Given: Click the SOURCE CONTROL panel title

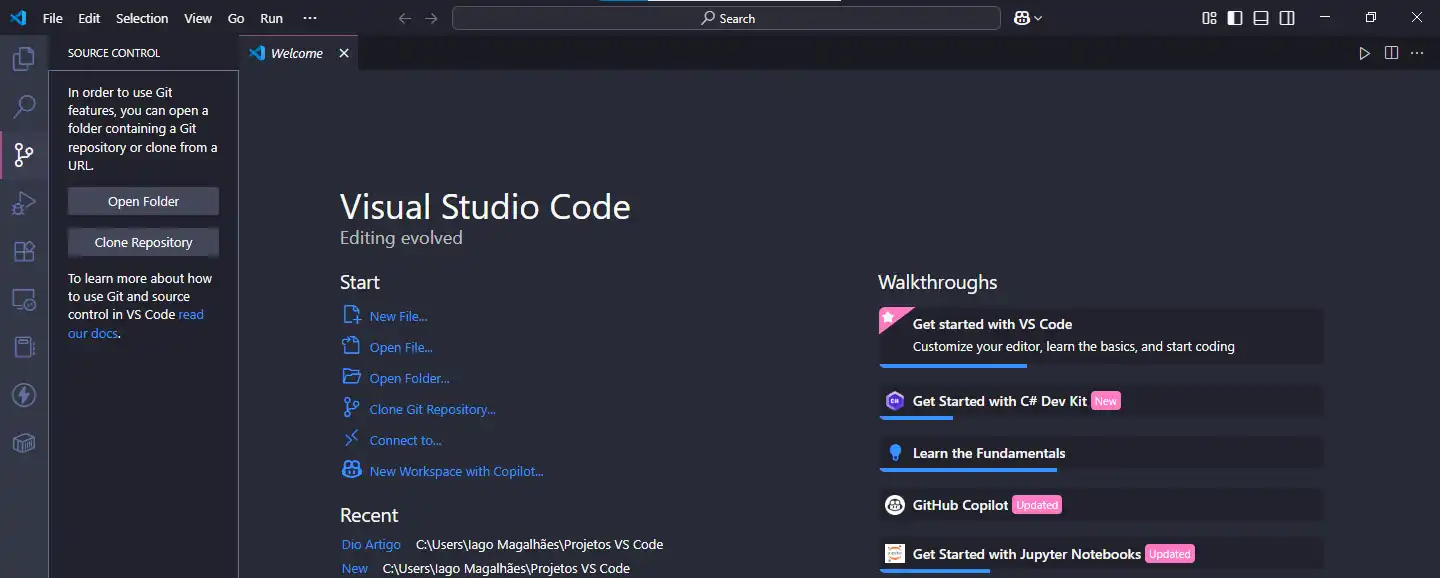Looking at the screenshot, I should [114, 53].
